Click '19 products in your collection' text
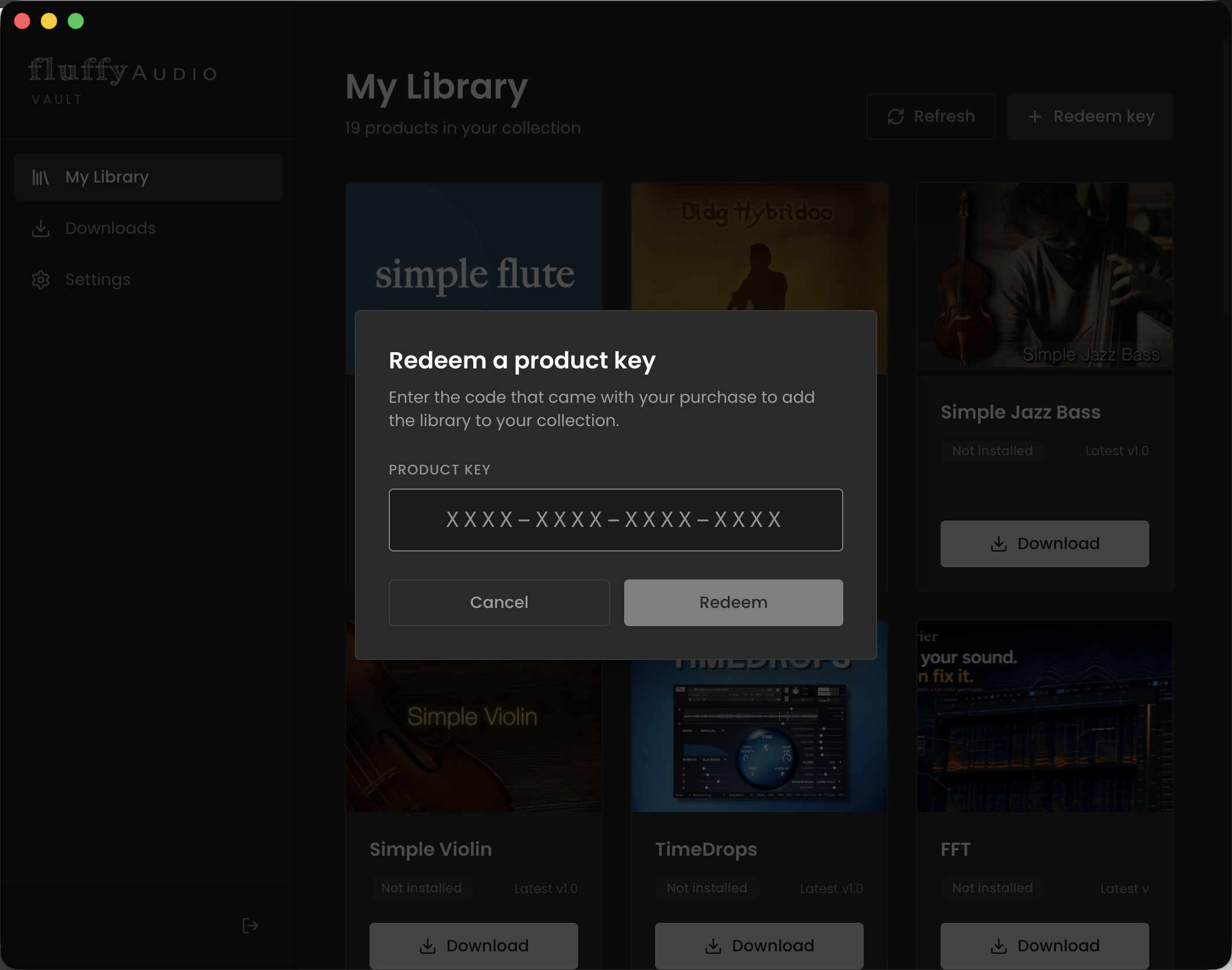The image size is (1232, 970). [463, 128]
